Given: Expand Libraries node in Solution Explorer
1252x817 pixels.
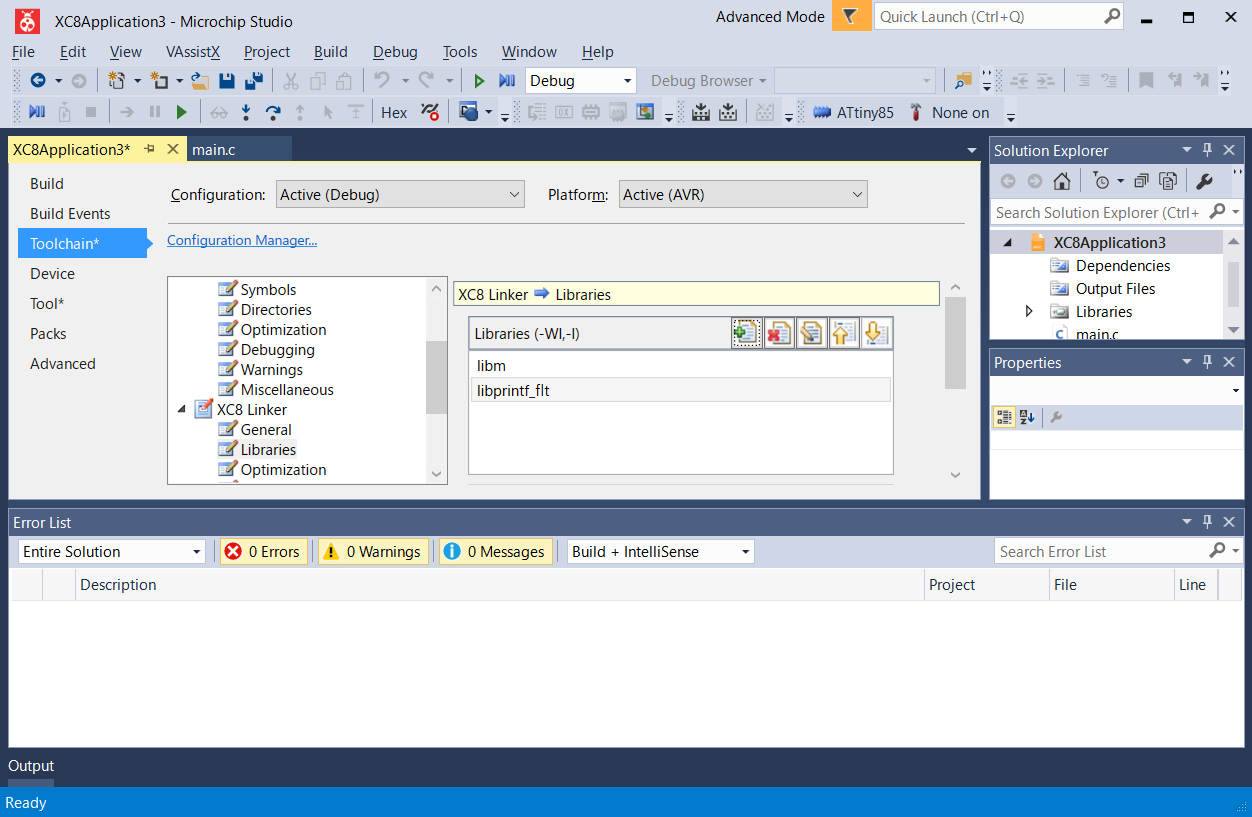Looking at the screenshot, I should (x=1029, y=311).
